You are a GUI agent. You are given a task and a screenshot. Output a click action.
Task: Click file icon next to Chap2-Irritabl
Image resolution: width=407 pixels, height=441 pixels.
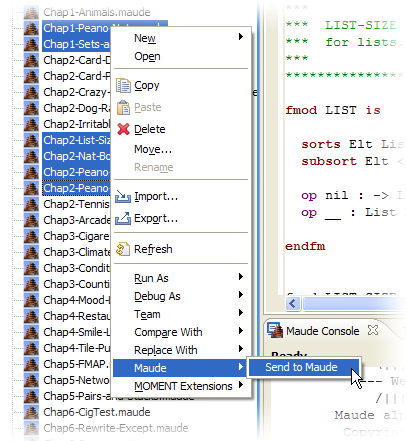31,124
